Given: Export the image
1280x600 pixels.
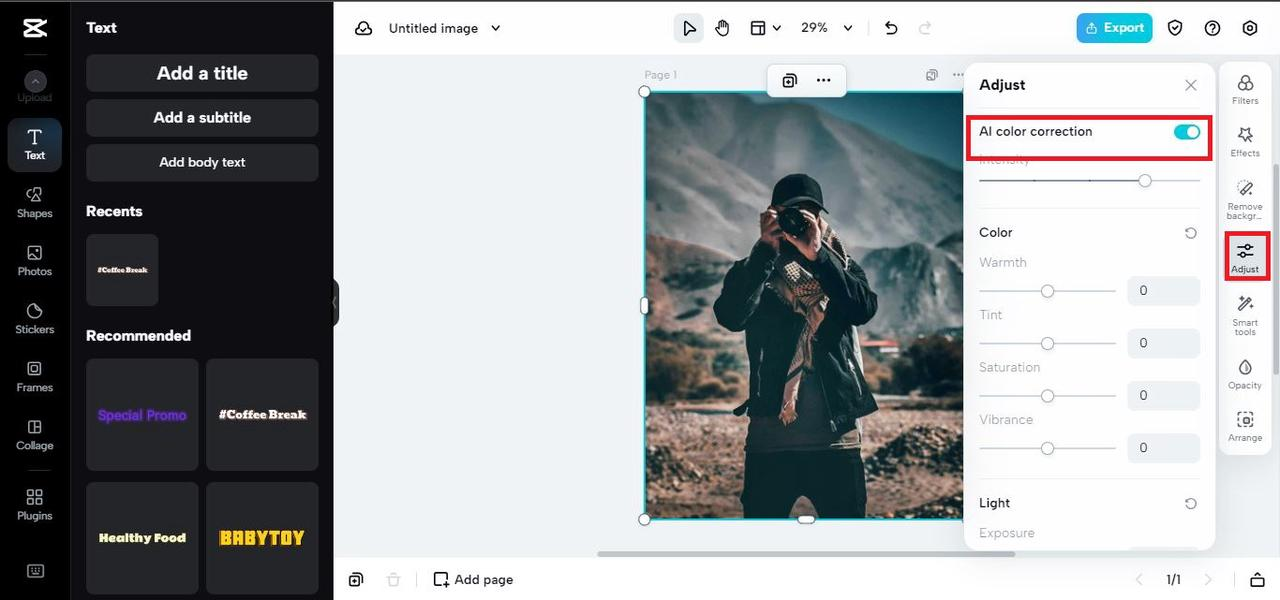Looking at the screenshot, I should (x=1114, y=28).
